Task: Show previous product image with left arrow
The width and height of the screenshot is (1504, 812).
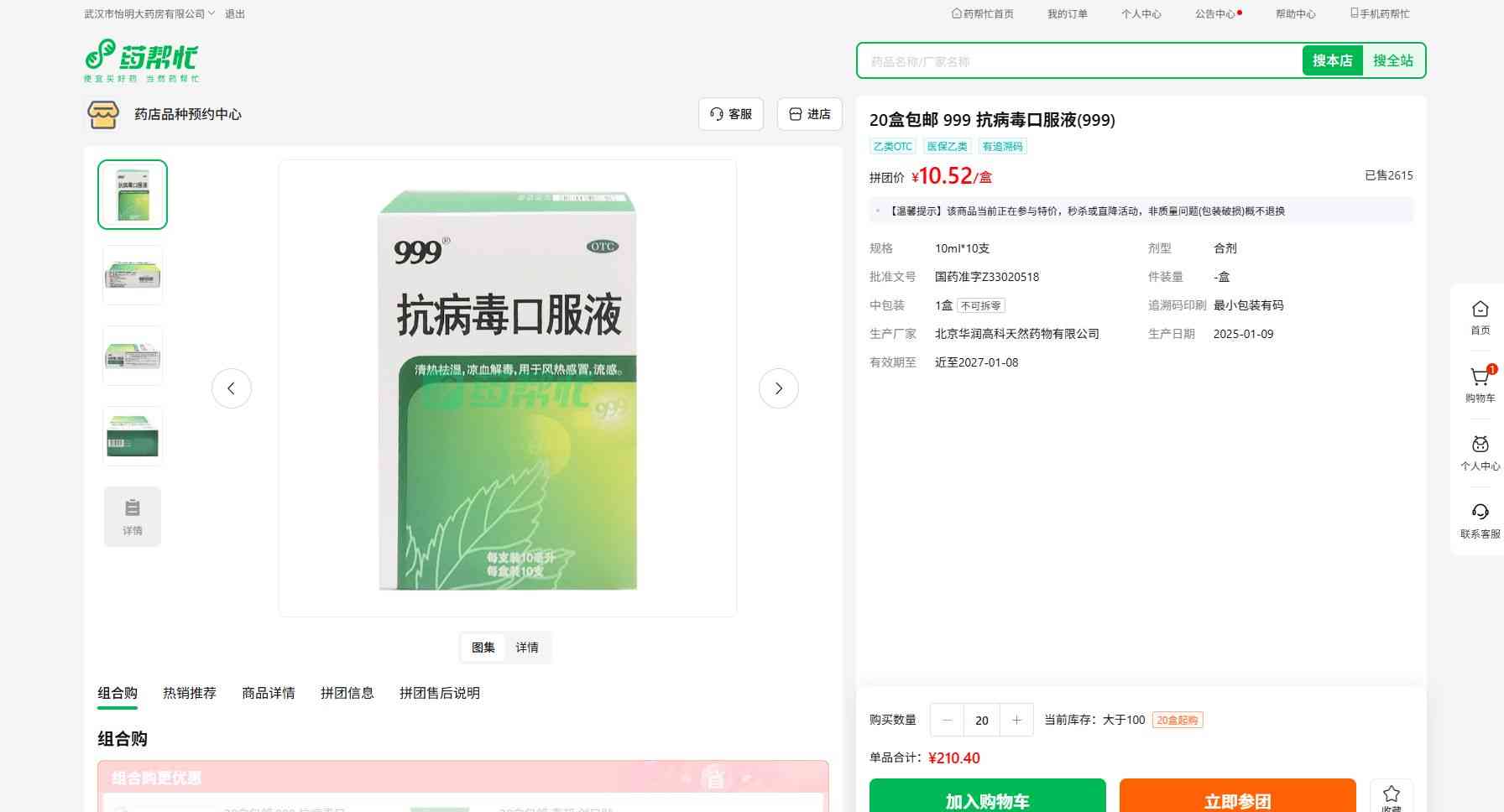Action: coord(232,388)
